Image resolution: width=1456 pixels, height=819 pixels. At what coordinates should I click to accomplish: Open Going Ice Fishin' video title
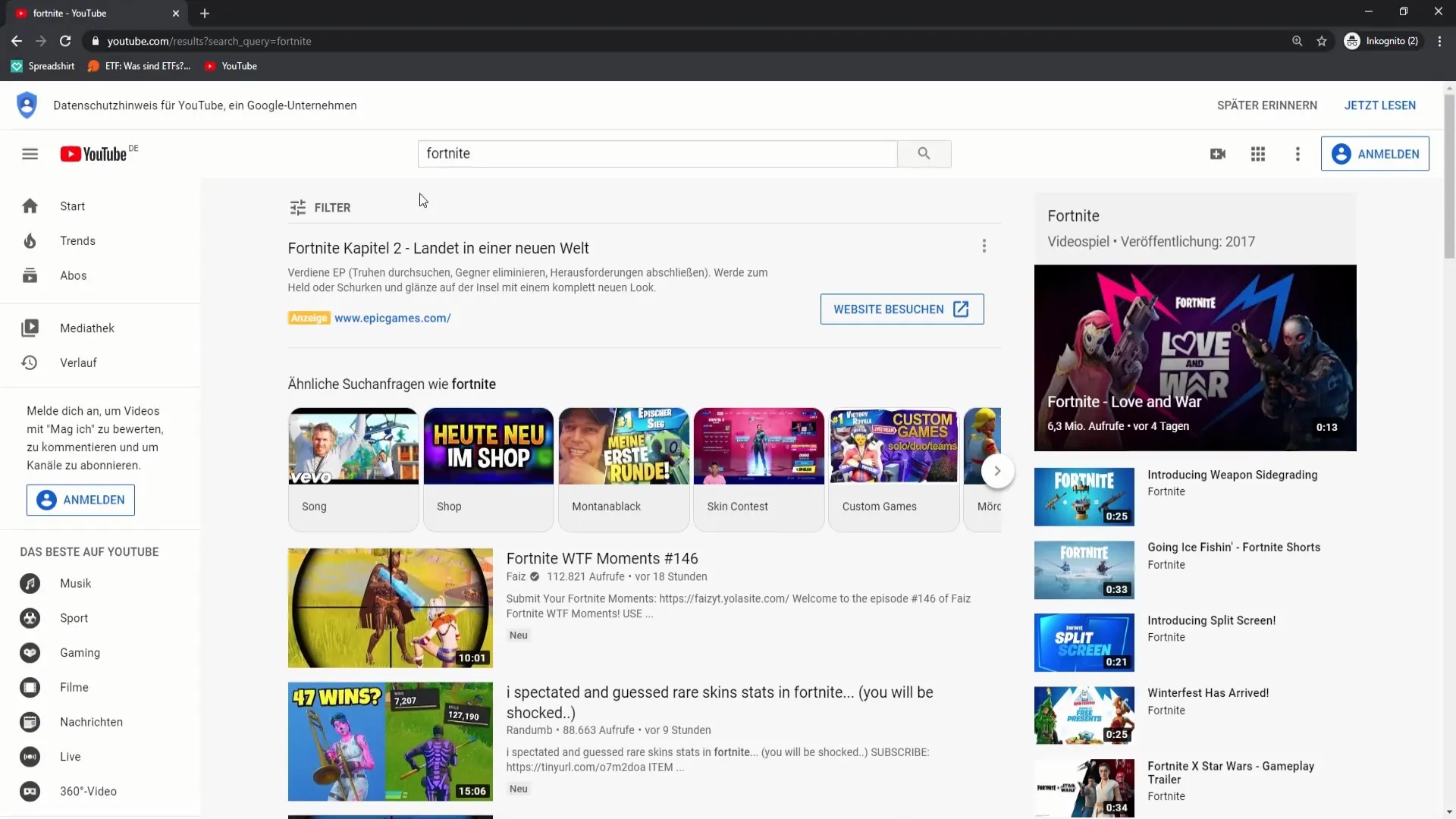pos(1234,548)
